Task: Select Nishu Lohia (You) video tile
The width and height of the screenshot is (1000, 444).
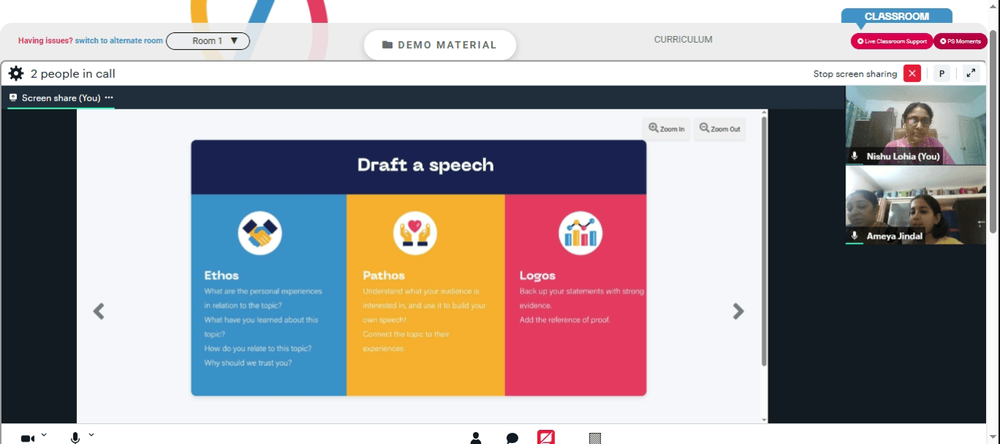Action: point(915,125)
